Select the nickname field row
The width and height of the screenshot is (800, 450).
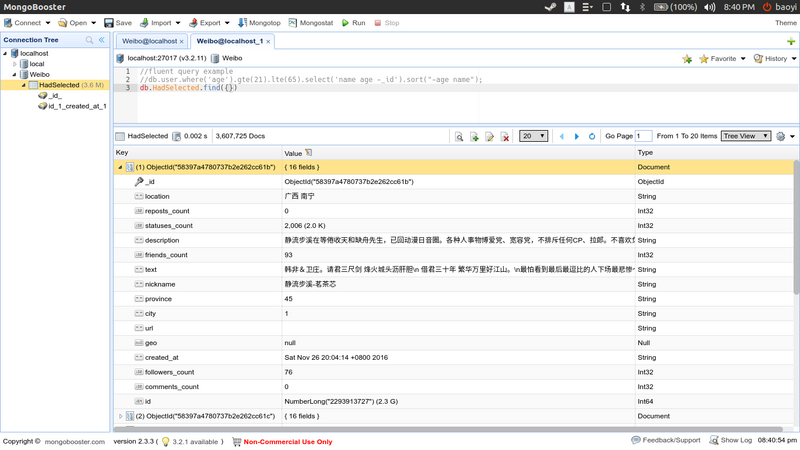[454, 284]
